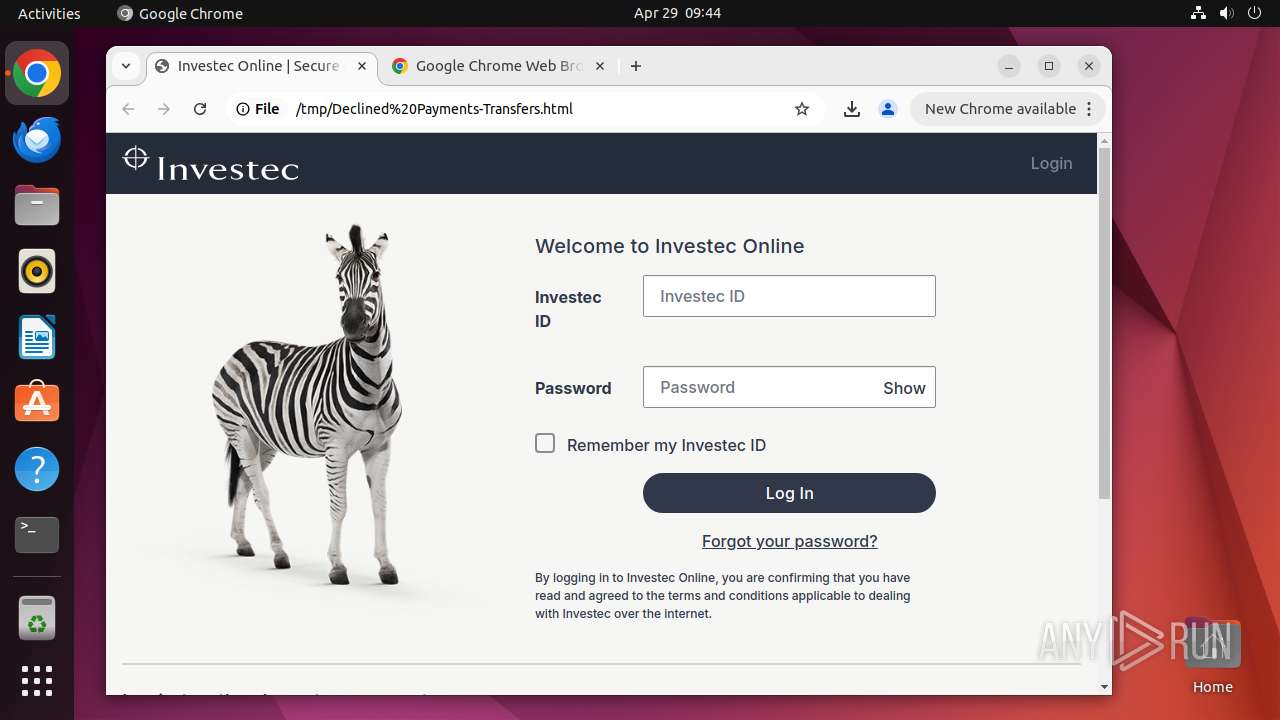Click the Log In button
Image resolution: width=1280 pixels, height=720 pixels.
pos(789,493)
